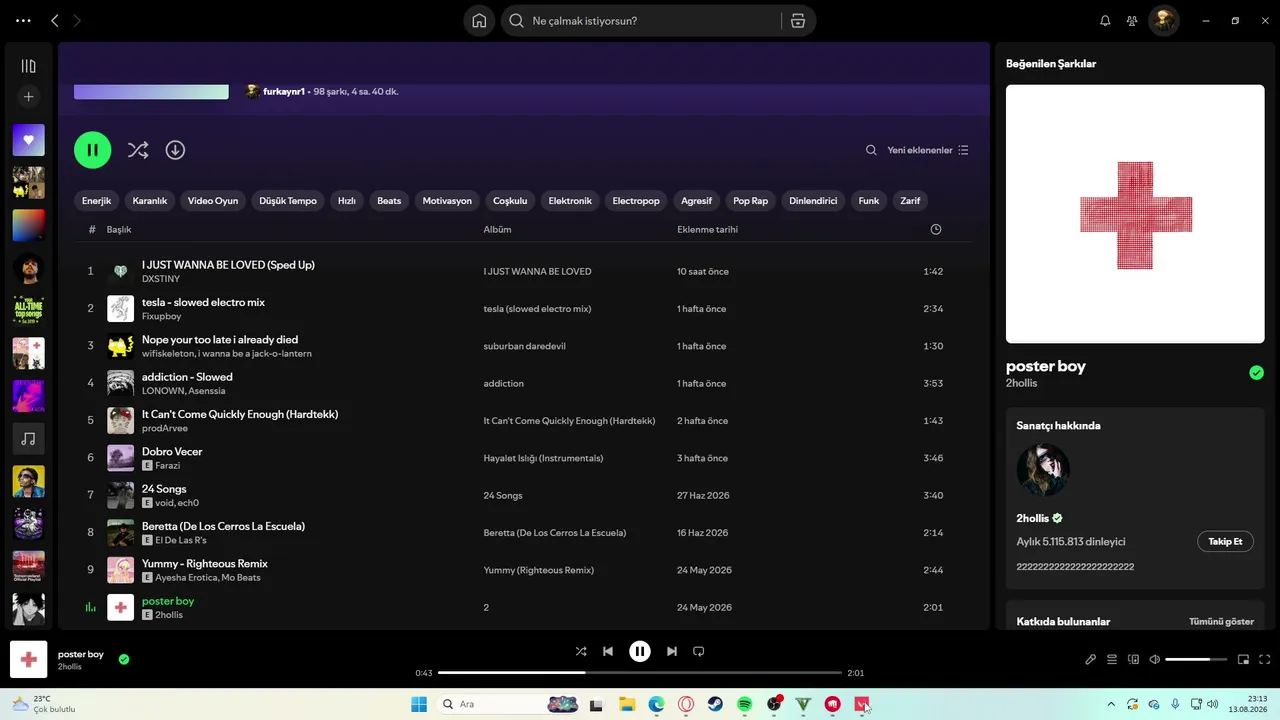
Task: Open Browse icon in search bar
Action: click(797, 21)
